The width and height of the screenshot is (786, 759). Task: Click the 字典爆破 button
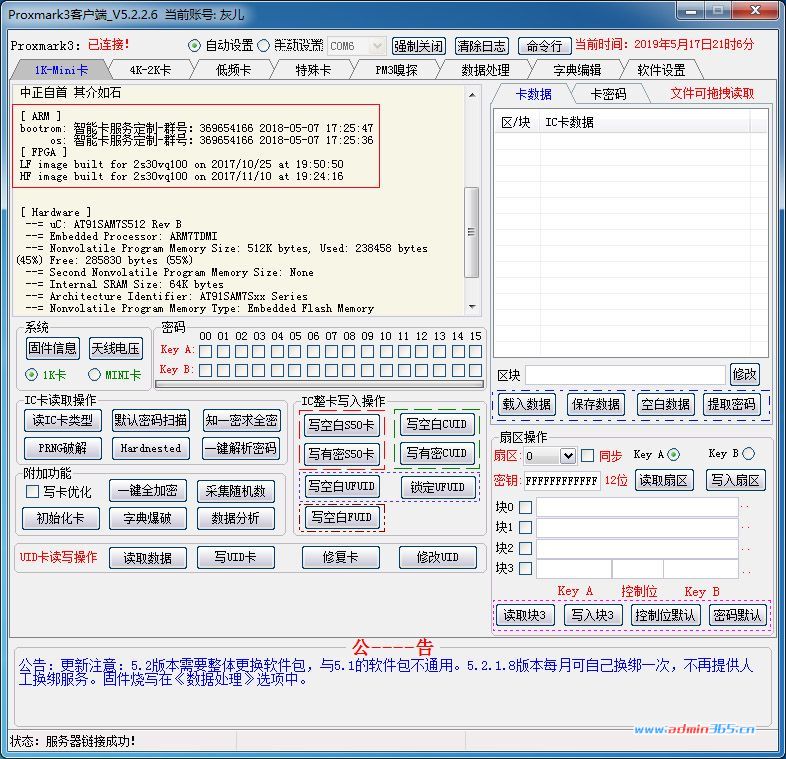pyautogui.click(x=147, y=519)
